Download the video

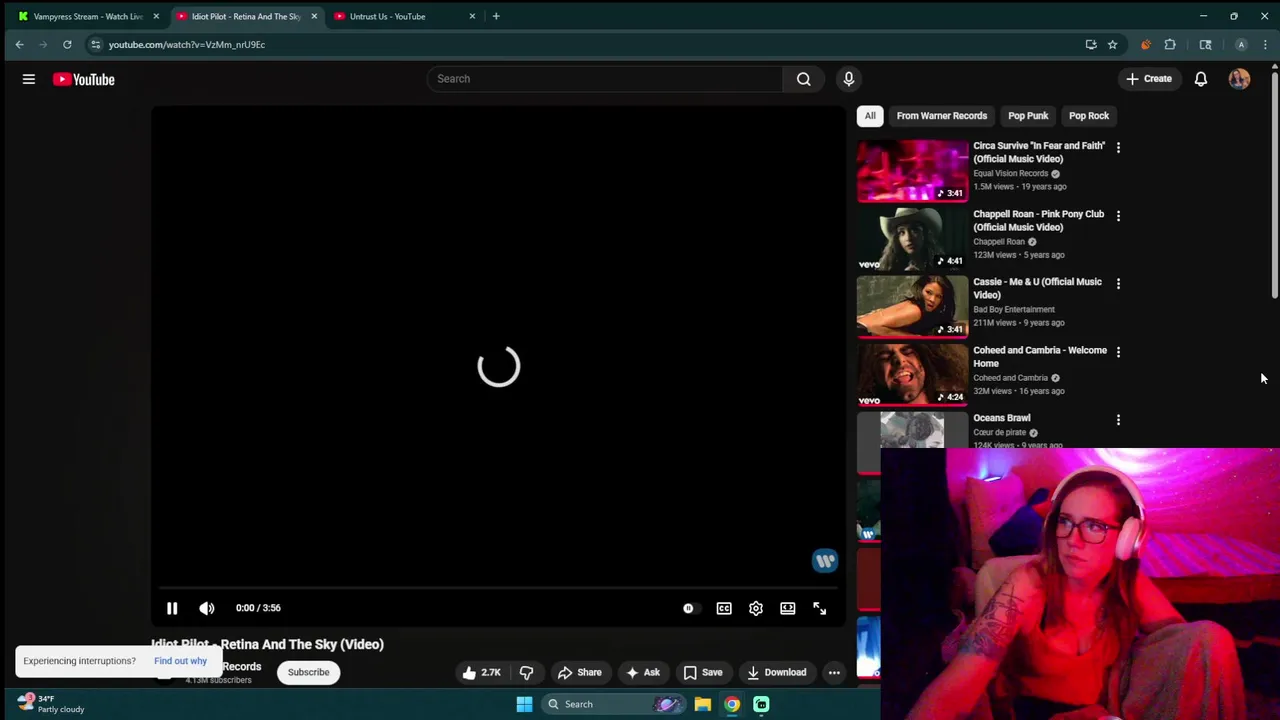pos(777,672)
